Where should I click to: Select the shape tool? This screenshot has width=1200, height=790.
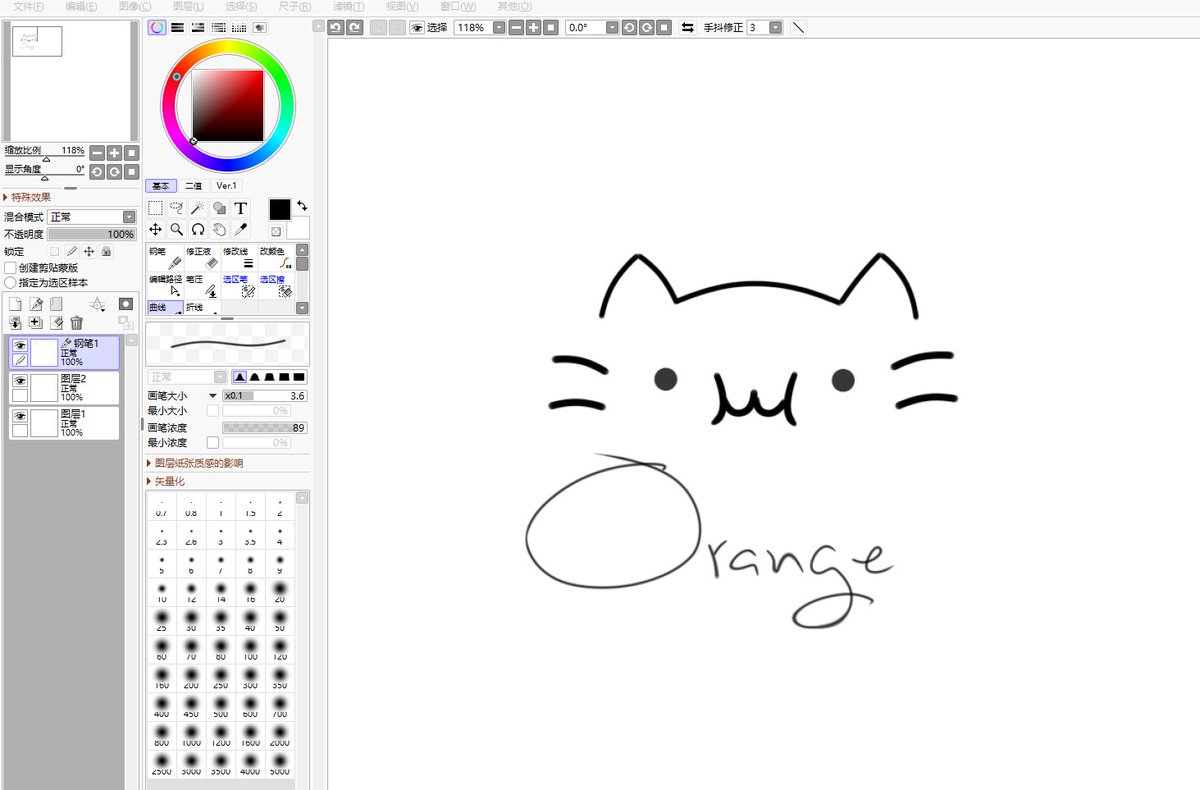pos(219,208)
